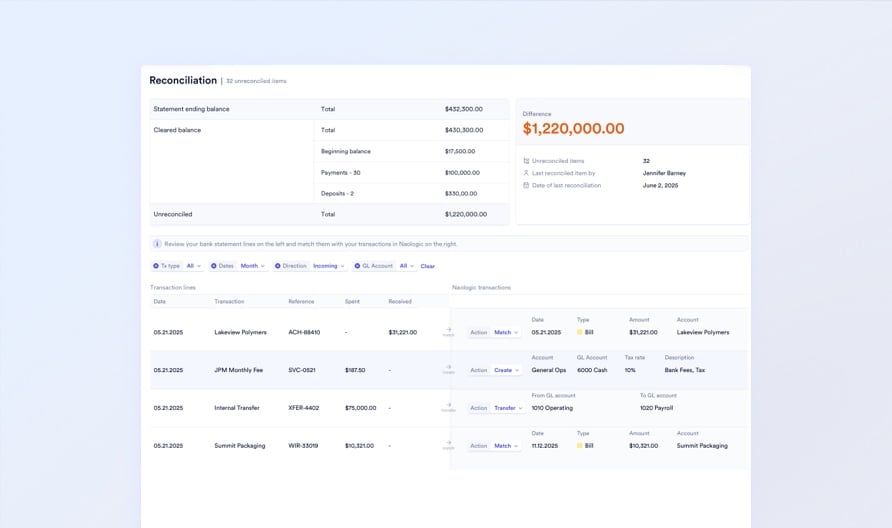The width and height of the screenshot is (892, 528).
Task: Click the June 2, 2025 date
Action: (x=660, y=185)
